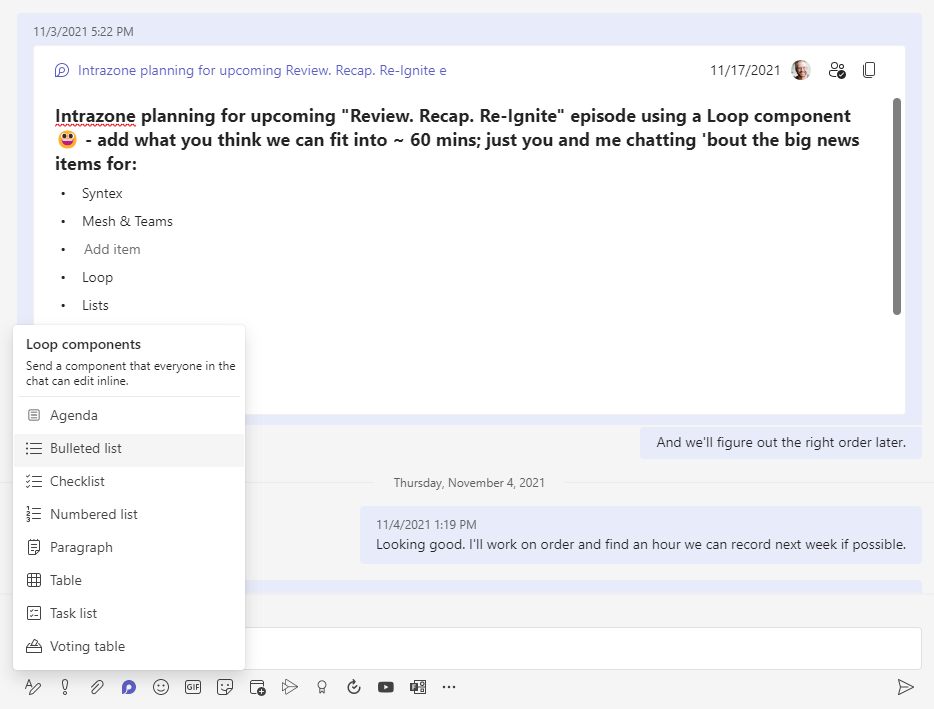Click the Stream paper-plane outline icon
This screenshot has height=709, width=934.
point(289,687)
